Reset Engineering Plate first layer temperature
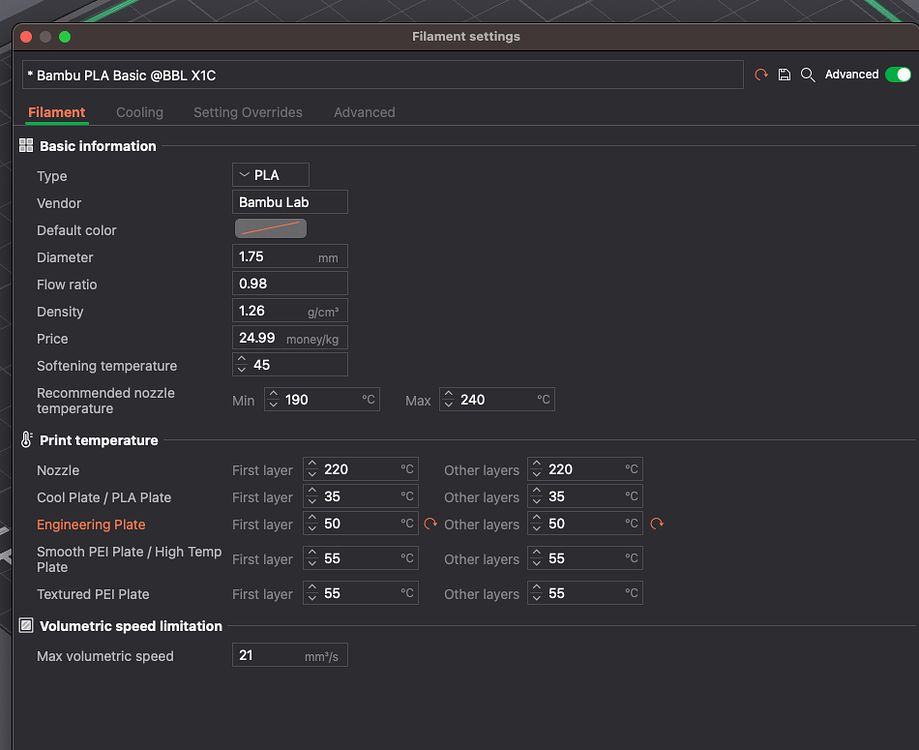The image size is (919, 750). point(431,524)
